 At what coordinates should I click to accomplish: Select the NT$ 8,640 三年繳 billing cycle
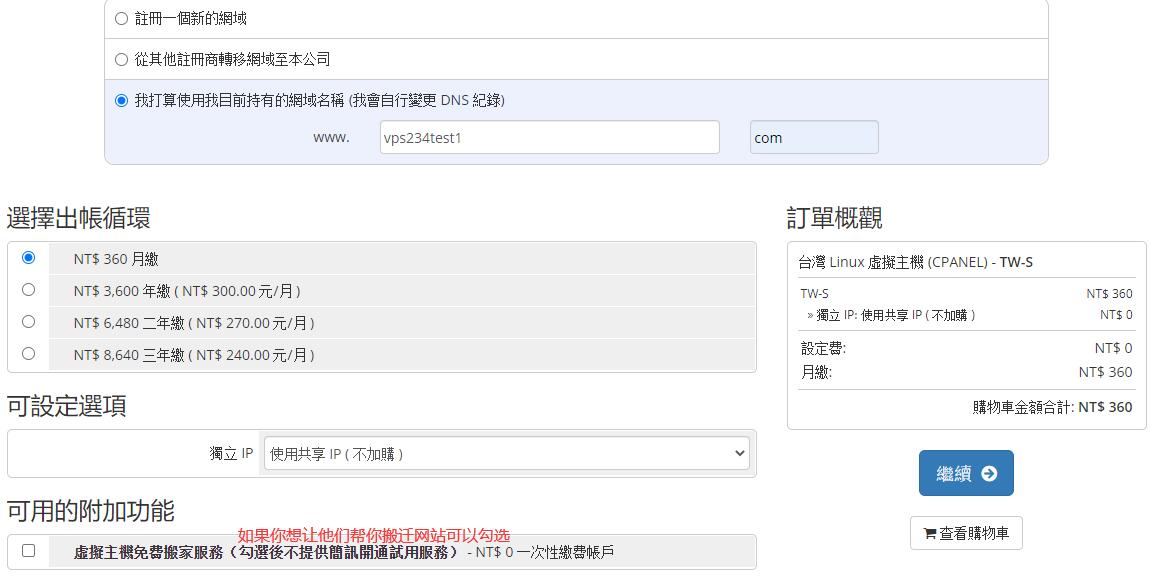pos(29,353)
